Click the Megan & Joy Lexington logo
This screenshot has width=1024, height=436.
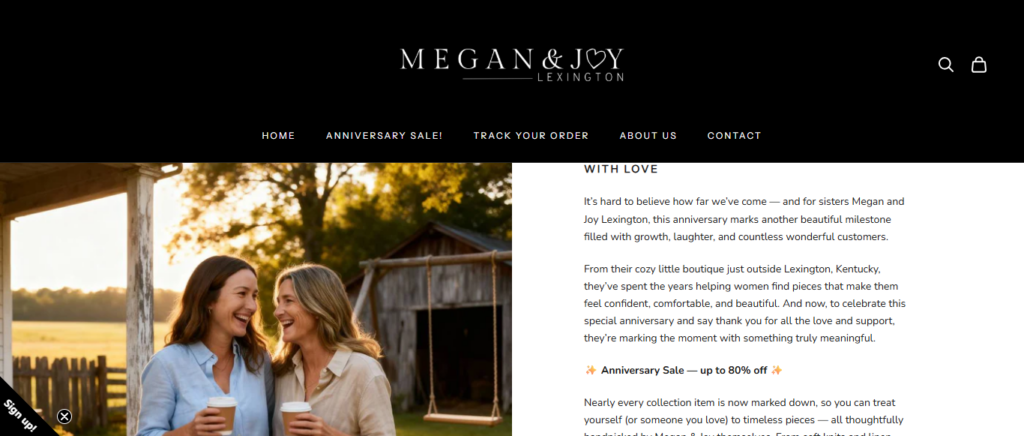pyautogui.click(x=512, y=64)
